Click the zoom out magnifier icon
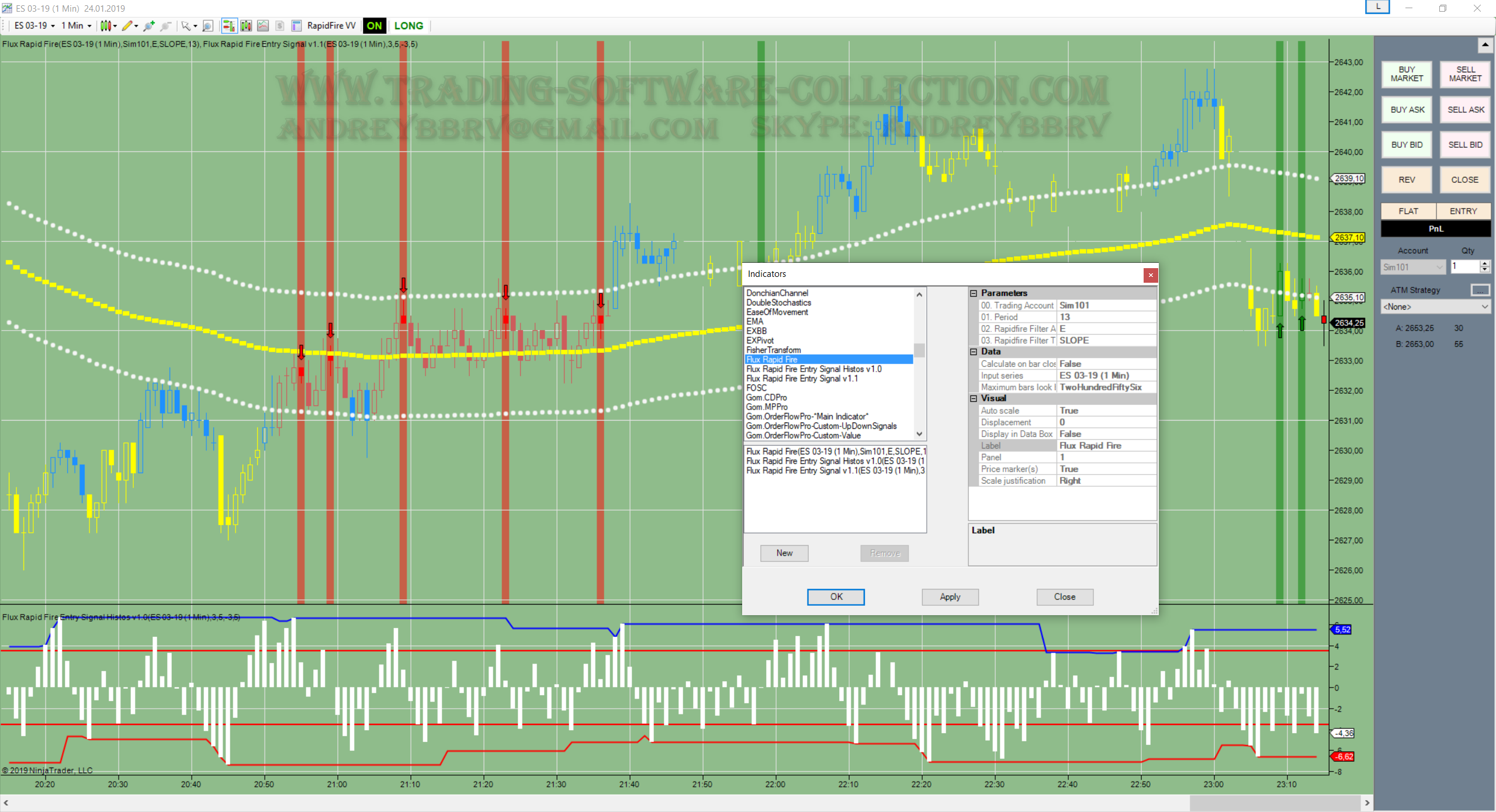Viewport: 1496px width, 812px height. pos(166,26)
